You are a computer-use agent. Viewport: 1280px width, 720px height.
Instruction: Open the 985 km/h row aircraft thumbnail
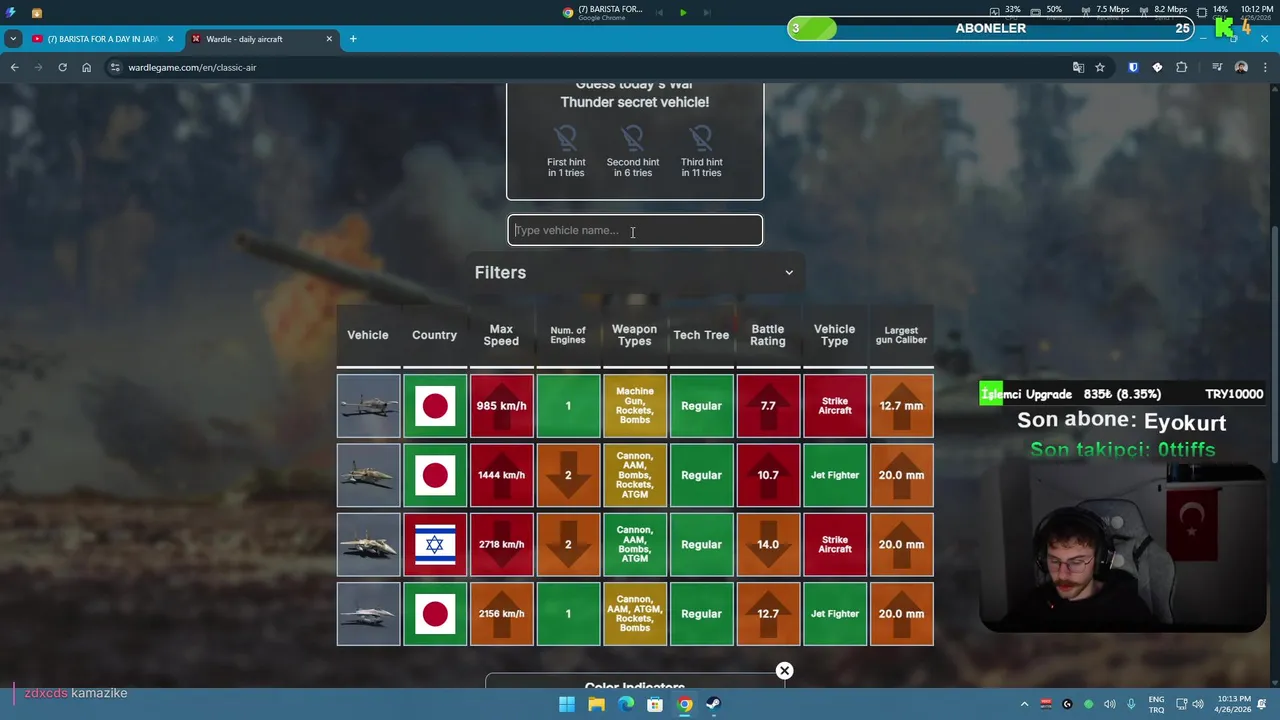pos(368,406)
